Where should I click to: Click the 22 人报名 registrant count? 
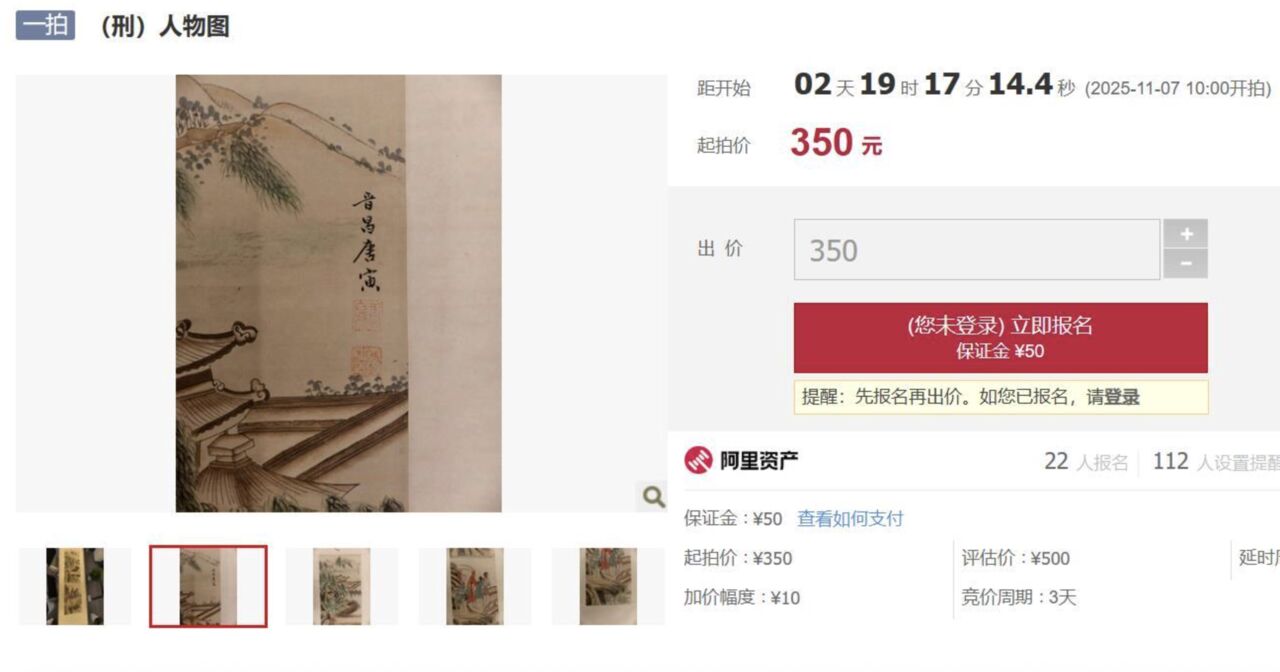click(1086, 462)
